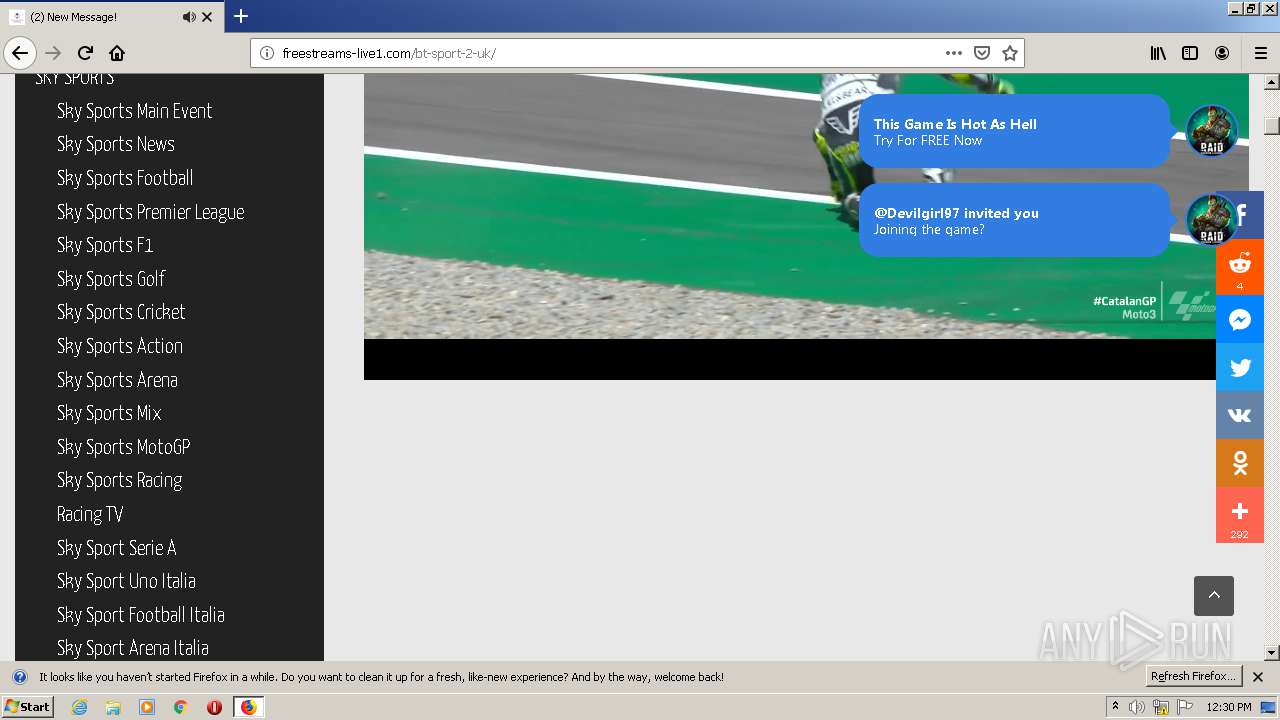Open the Sky Sports Cricket channel

pyautogui.click(x=121, y=312)
